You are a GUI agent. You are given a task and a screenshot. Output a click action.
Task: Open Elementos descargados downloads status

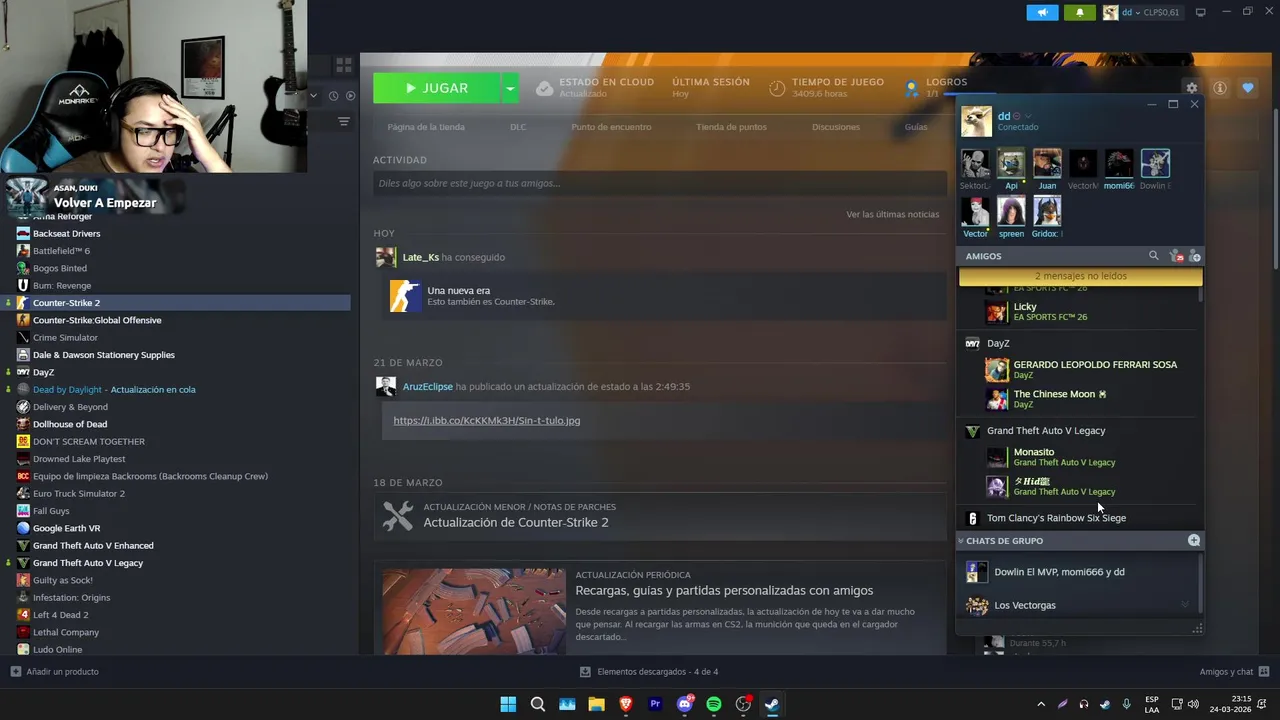pyautogui.click(x=649, y=672)
